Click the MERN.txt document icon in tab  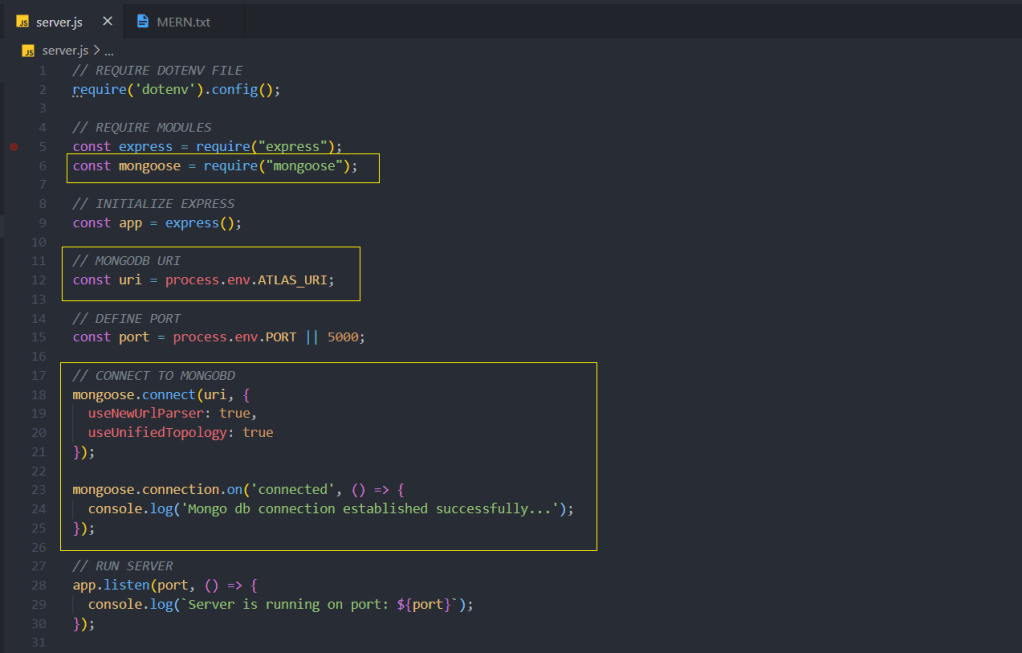click(143, 21)
